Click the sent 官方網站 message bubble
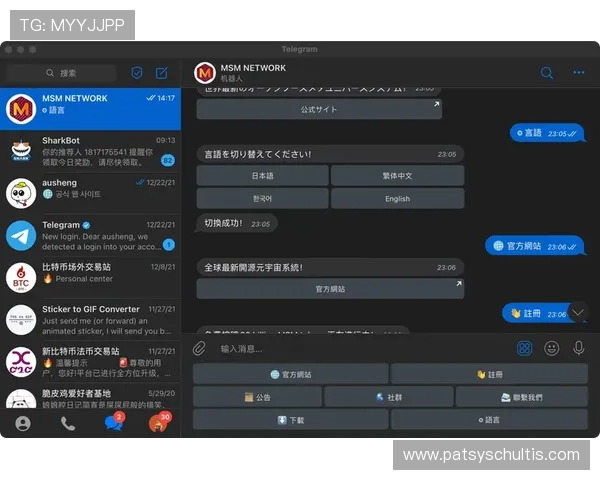Image resolution: width=600 pixels, height=480 pixels. (x=535, y=246)
